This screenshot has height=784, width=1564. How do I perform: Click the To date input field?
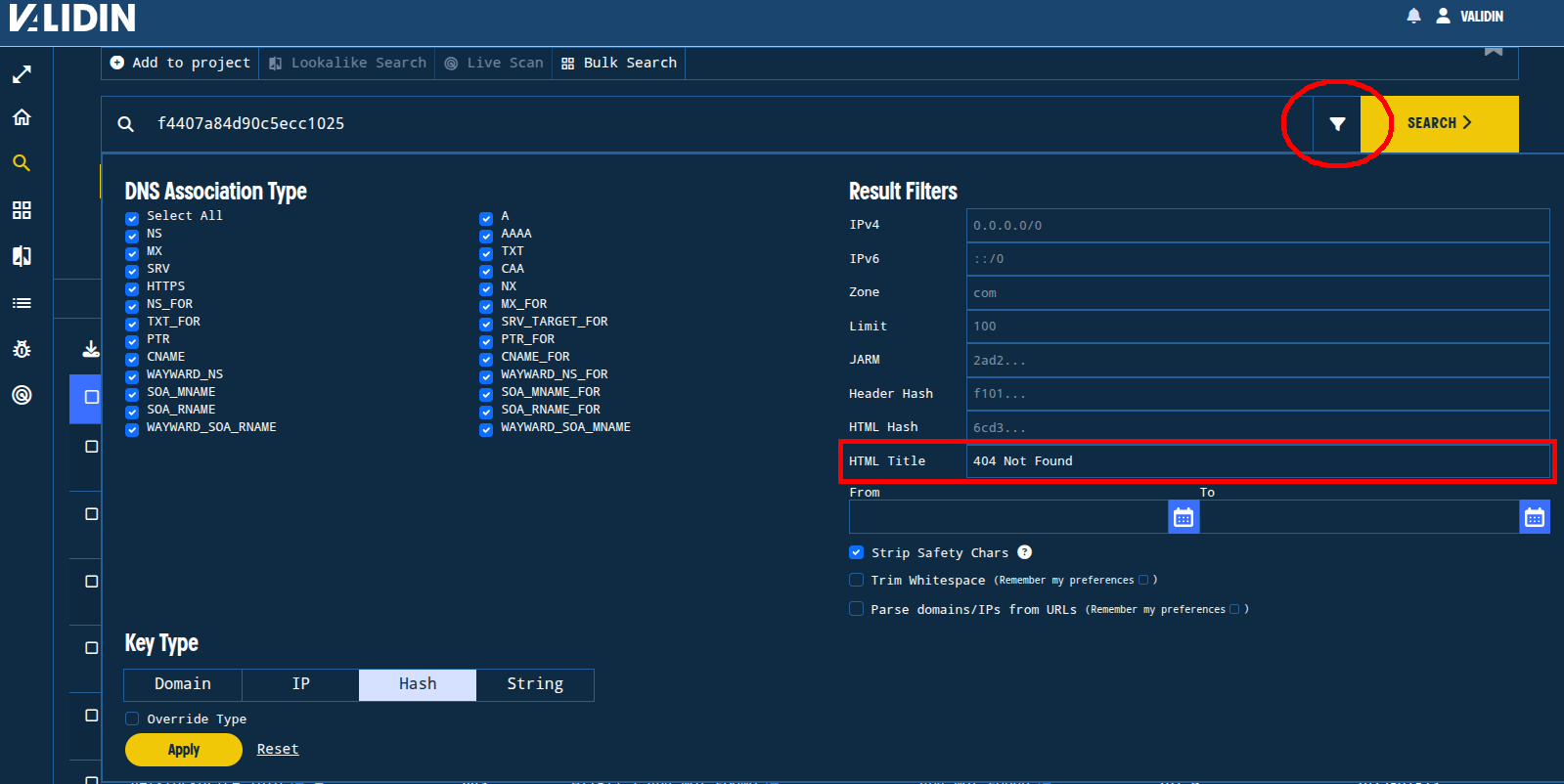(1360, 517)
